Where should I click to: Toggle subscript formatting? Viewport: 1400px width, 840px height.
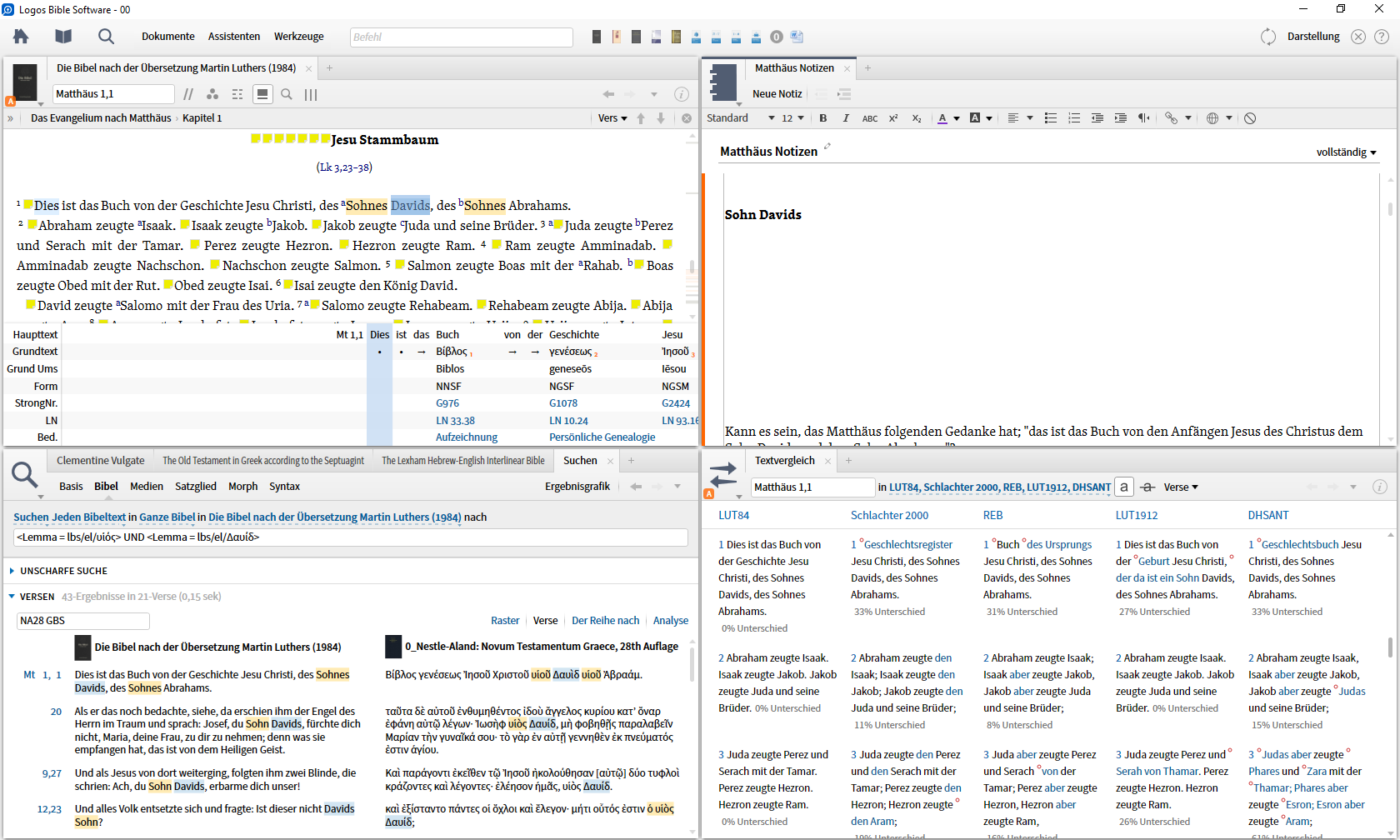[x=917, y=118]
